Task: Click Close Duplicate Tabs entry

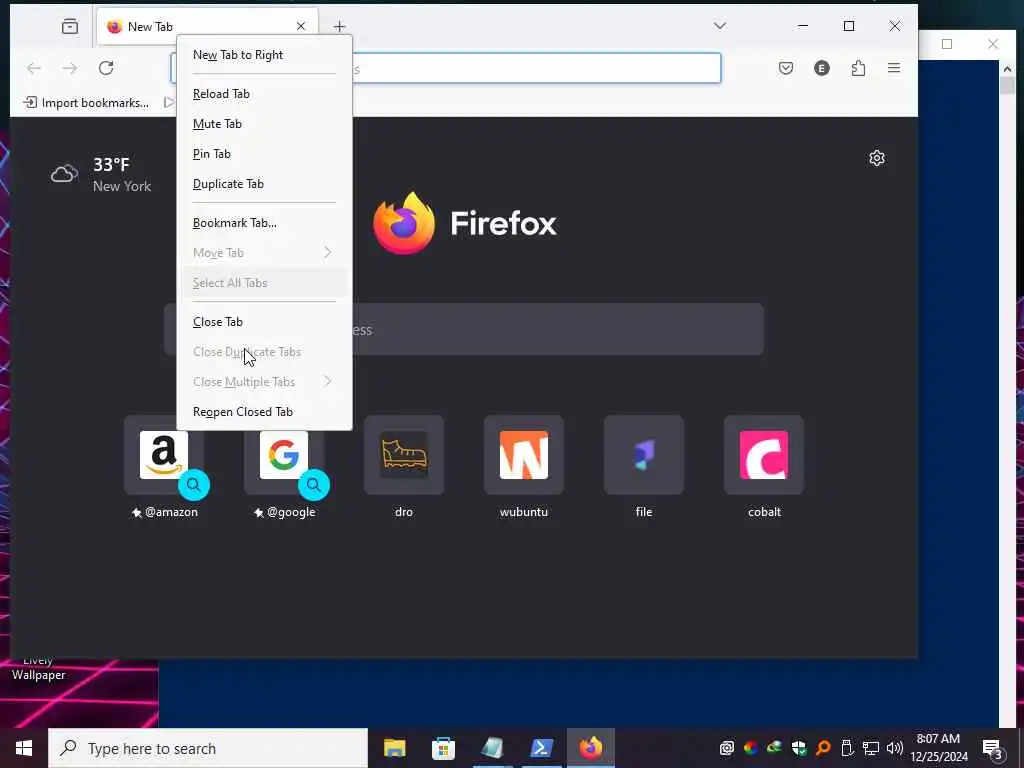Action: (x=264, y=352)
